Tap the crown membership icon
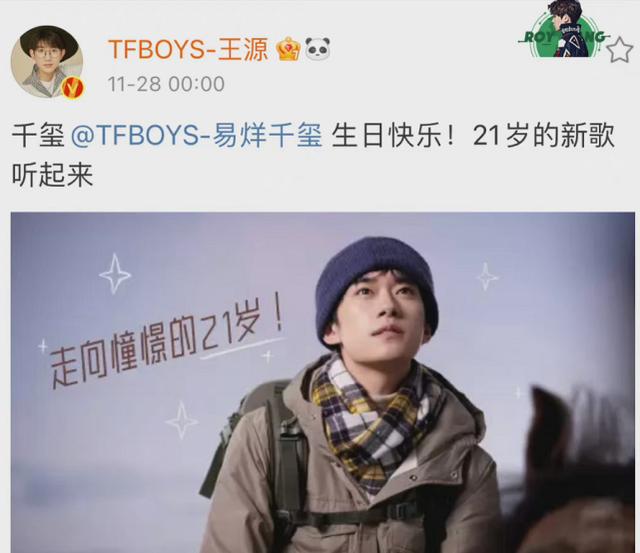 tap(289, 49)
